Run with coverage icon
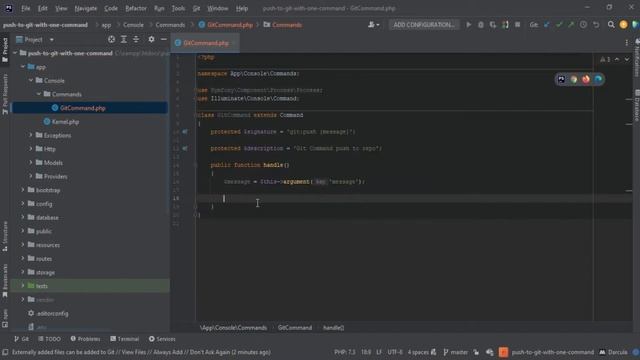Image resolution: width=640 pixels, height=360 pixels. click(493, 25)
